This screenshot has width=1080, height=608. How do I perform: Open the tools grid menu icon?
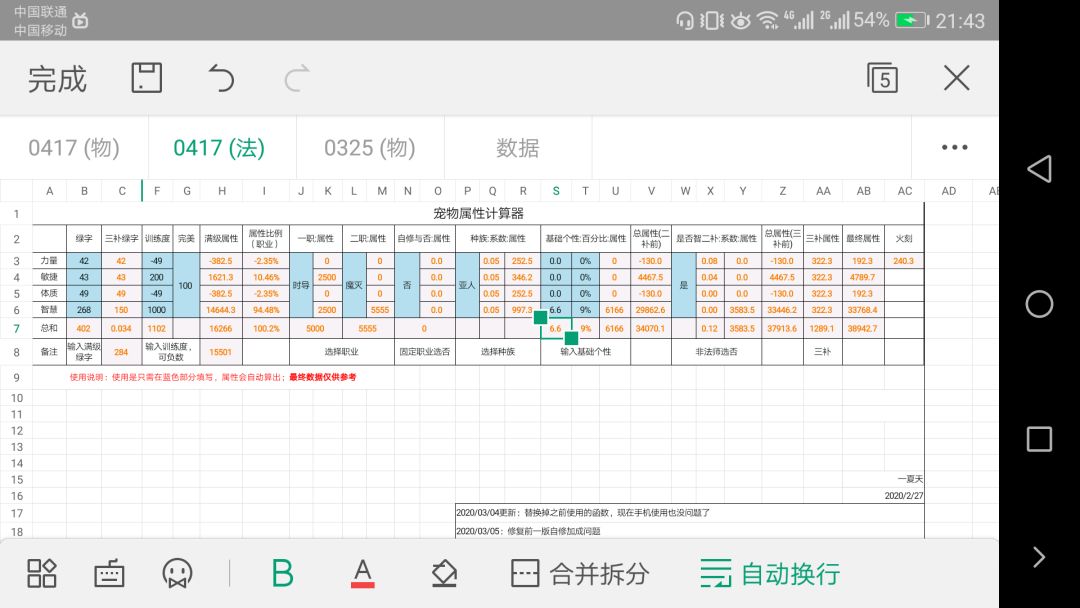(x=41, y=573)
